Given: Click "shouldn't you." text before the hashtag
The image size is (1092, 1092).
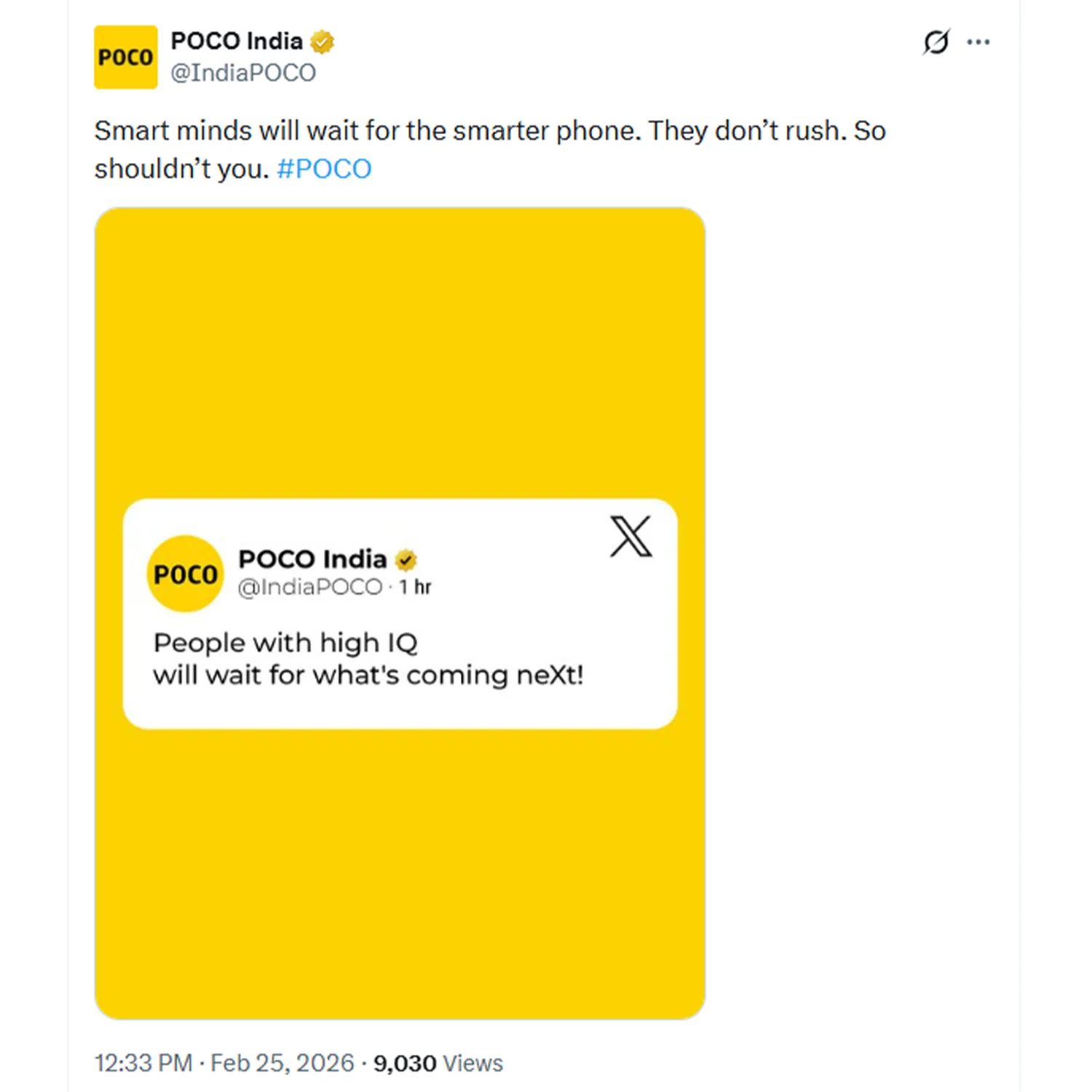Looking at the screenshot, I should click(182, 169).
